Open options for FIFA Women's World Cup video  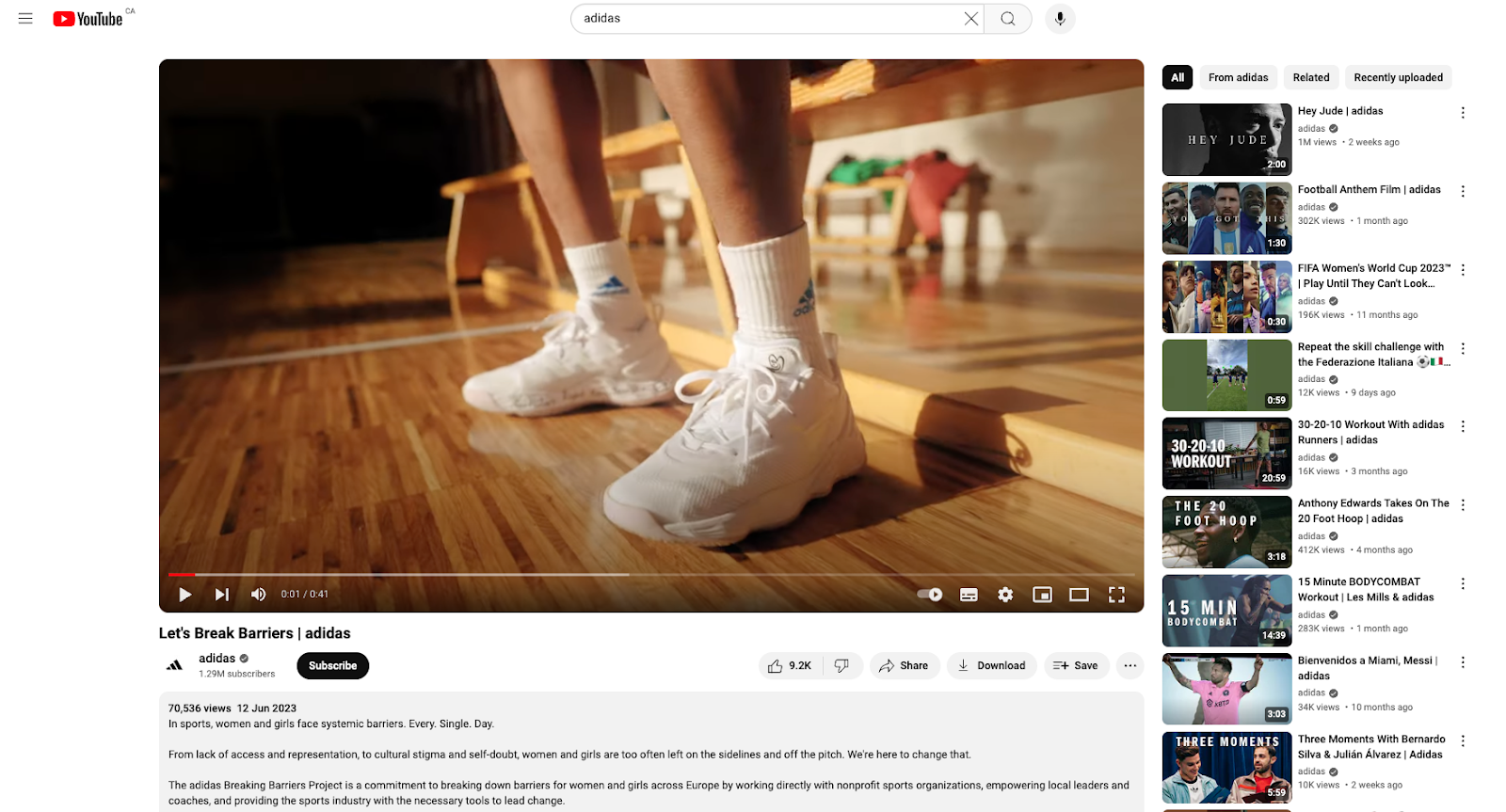click(1463, 270)
